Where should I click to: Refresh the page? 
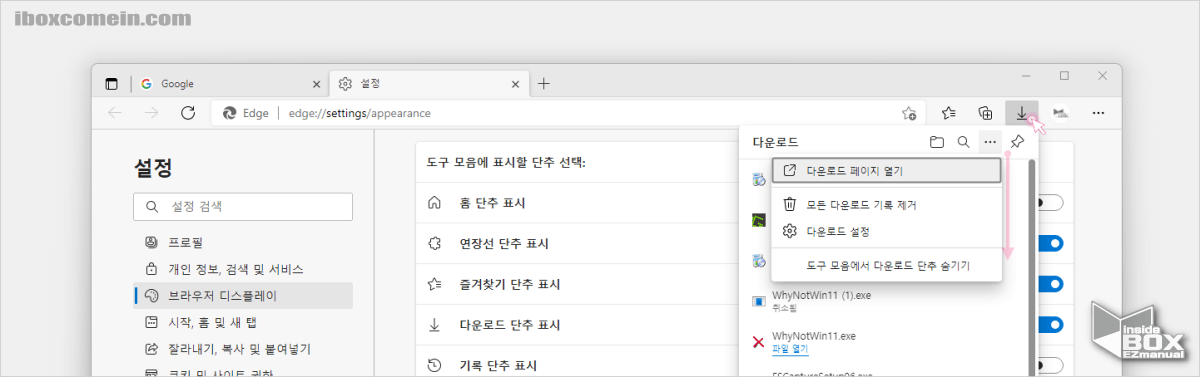click(x=187, y=113)
